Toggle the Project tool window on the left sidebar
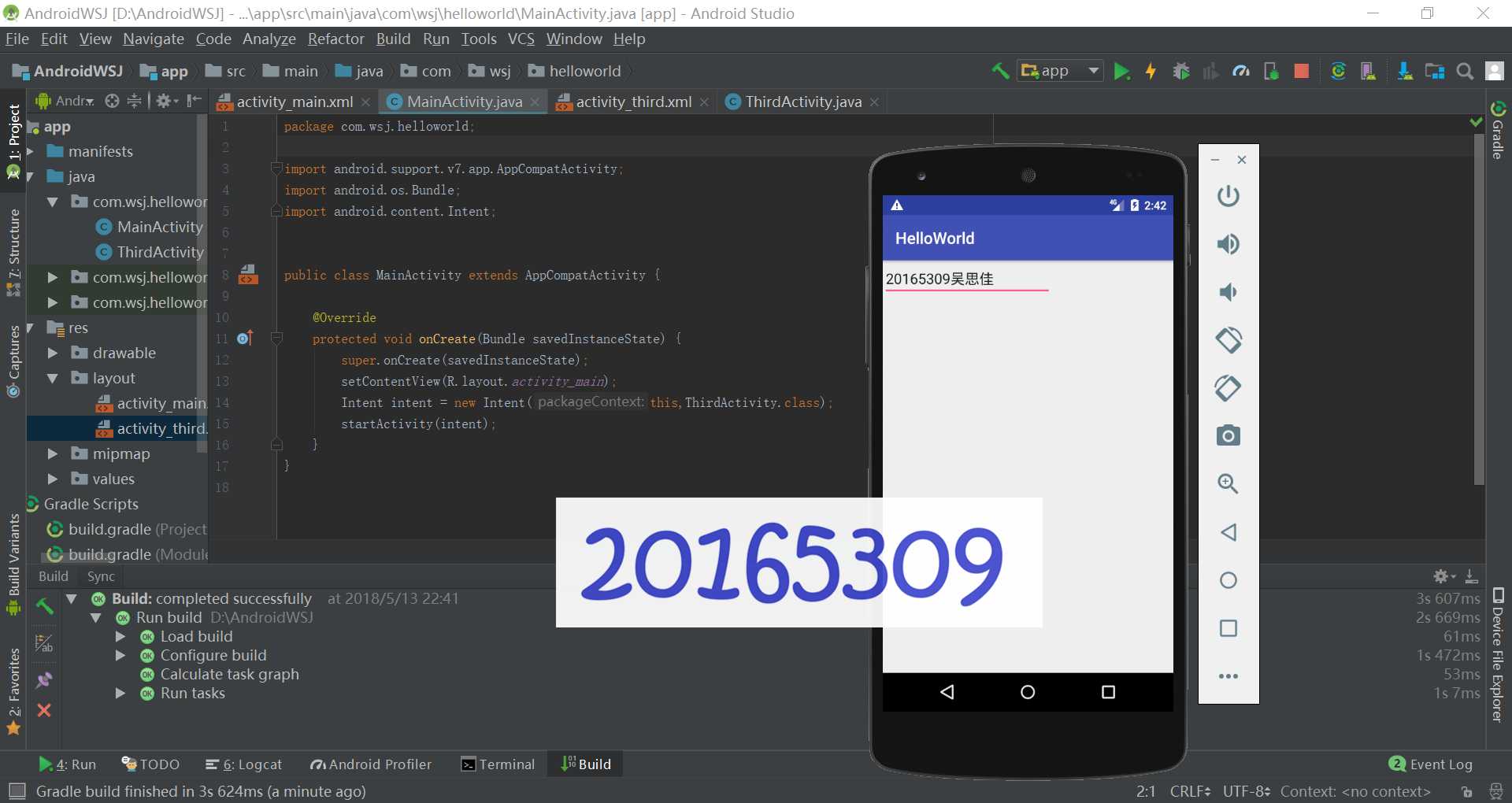 coord(13,142)
